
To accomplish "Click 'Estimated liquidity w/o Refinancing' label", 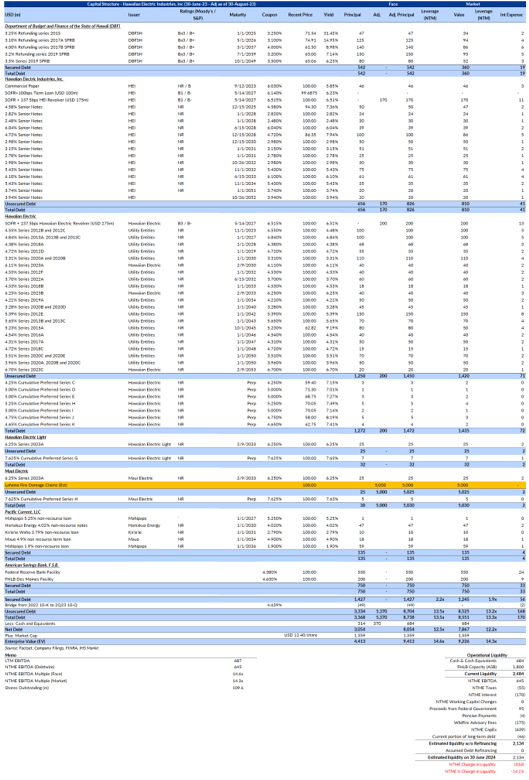I will pos(462,743).
